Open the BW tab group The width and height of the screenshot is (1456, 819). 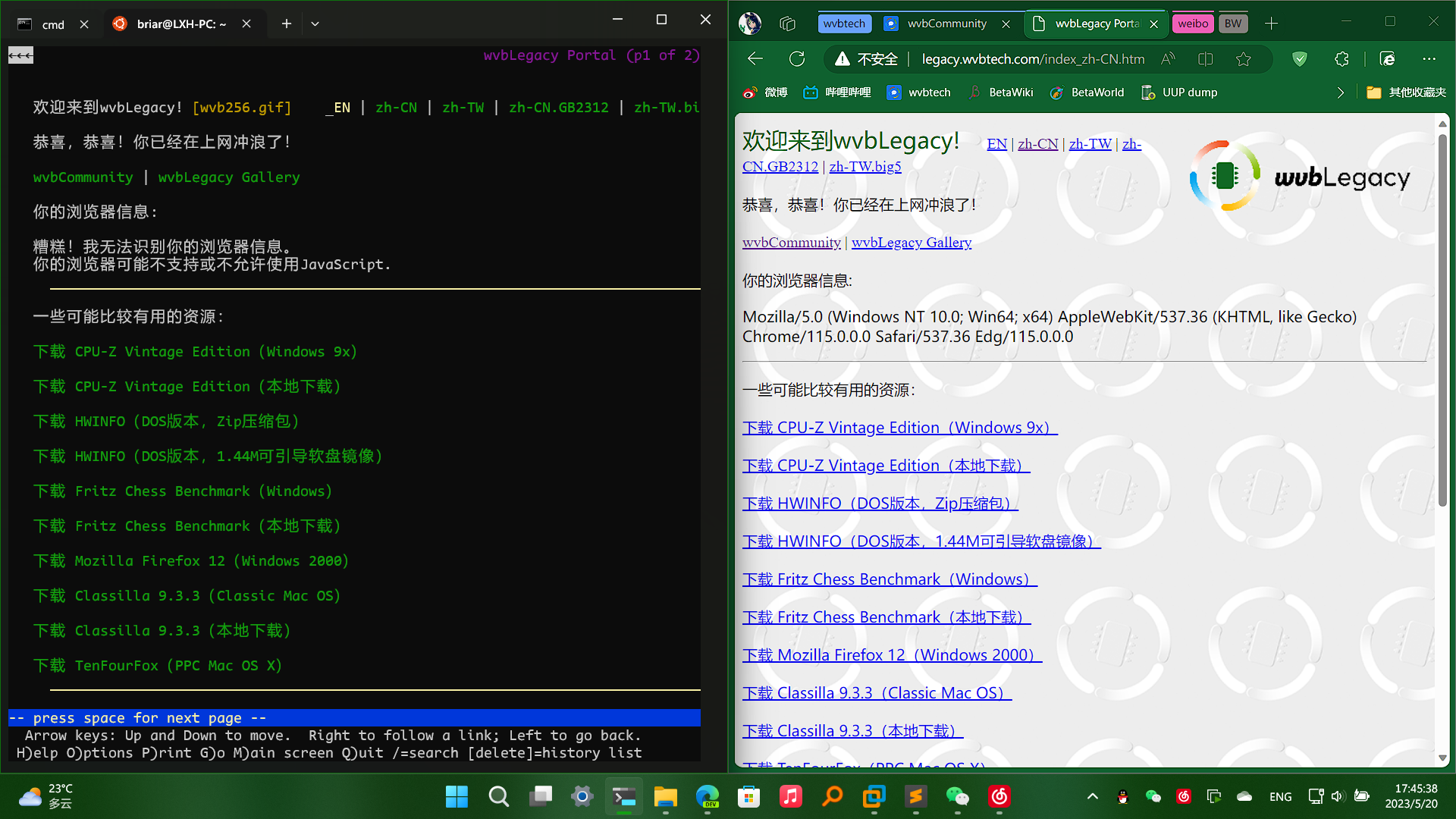tap(1233, 24)
